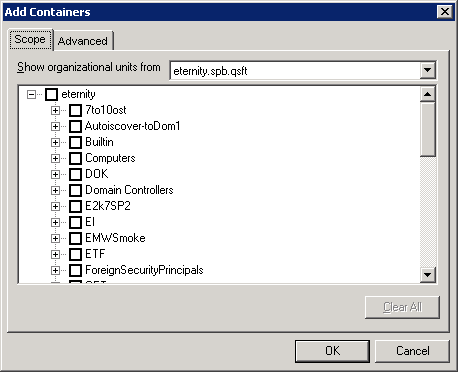Viewport: 458px width, 372px height.
Task: Expand the Autoiscover-toDom1 node
Action: pos(55,126)
